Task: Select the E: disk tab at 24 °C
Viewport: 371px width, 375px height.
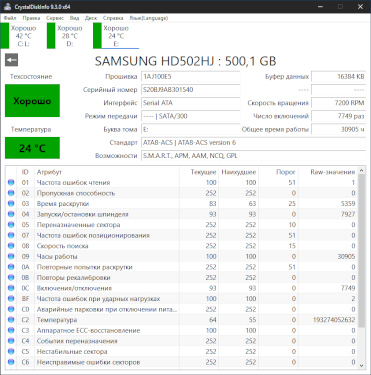Action: 116,36
